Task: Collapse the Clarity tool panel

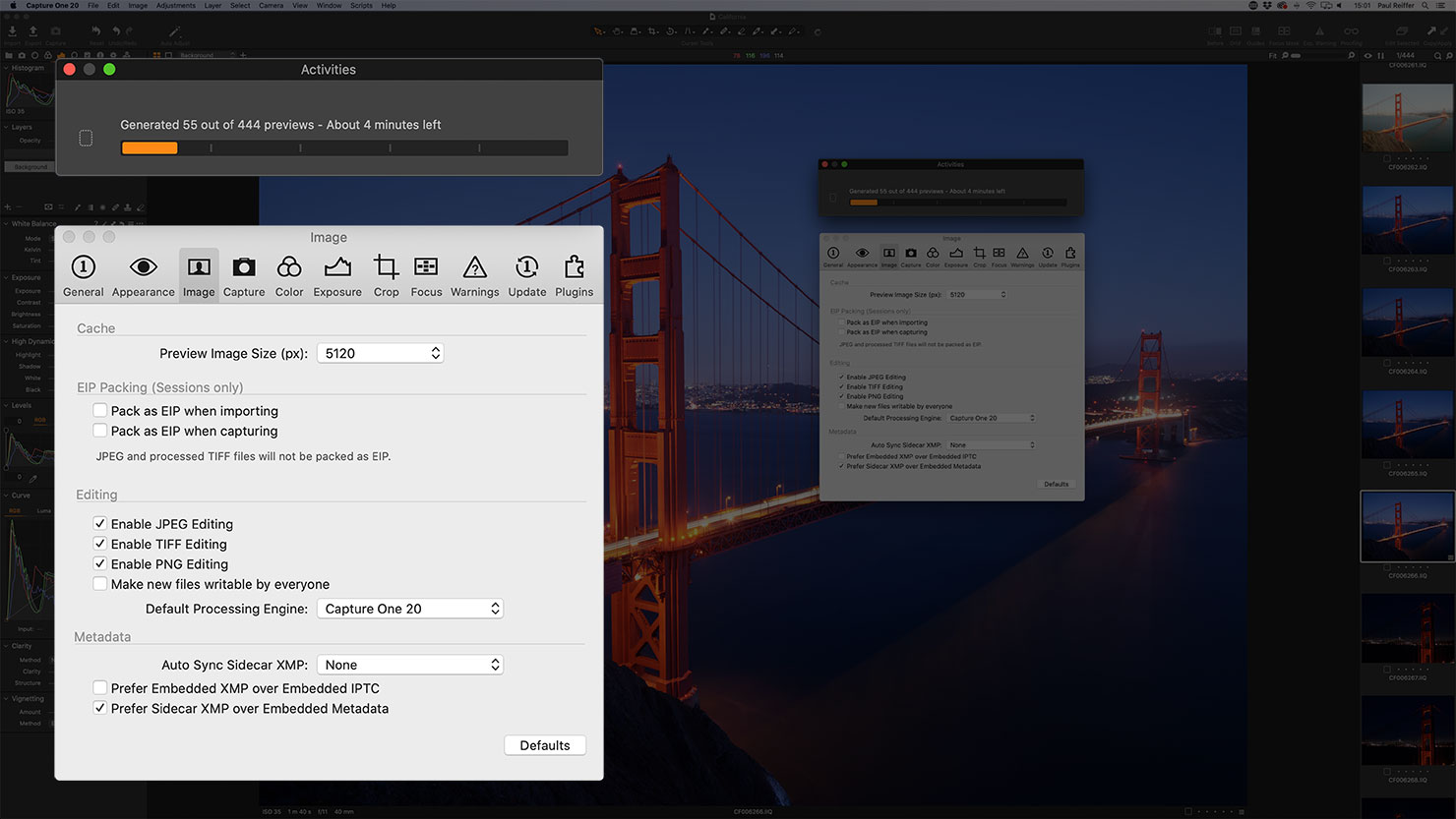Action: (x=6, y=646)
